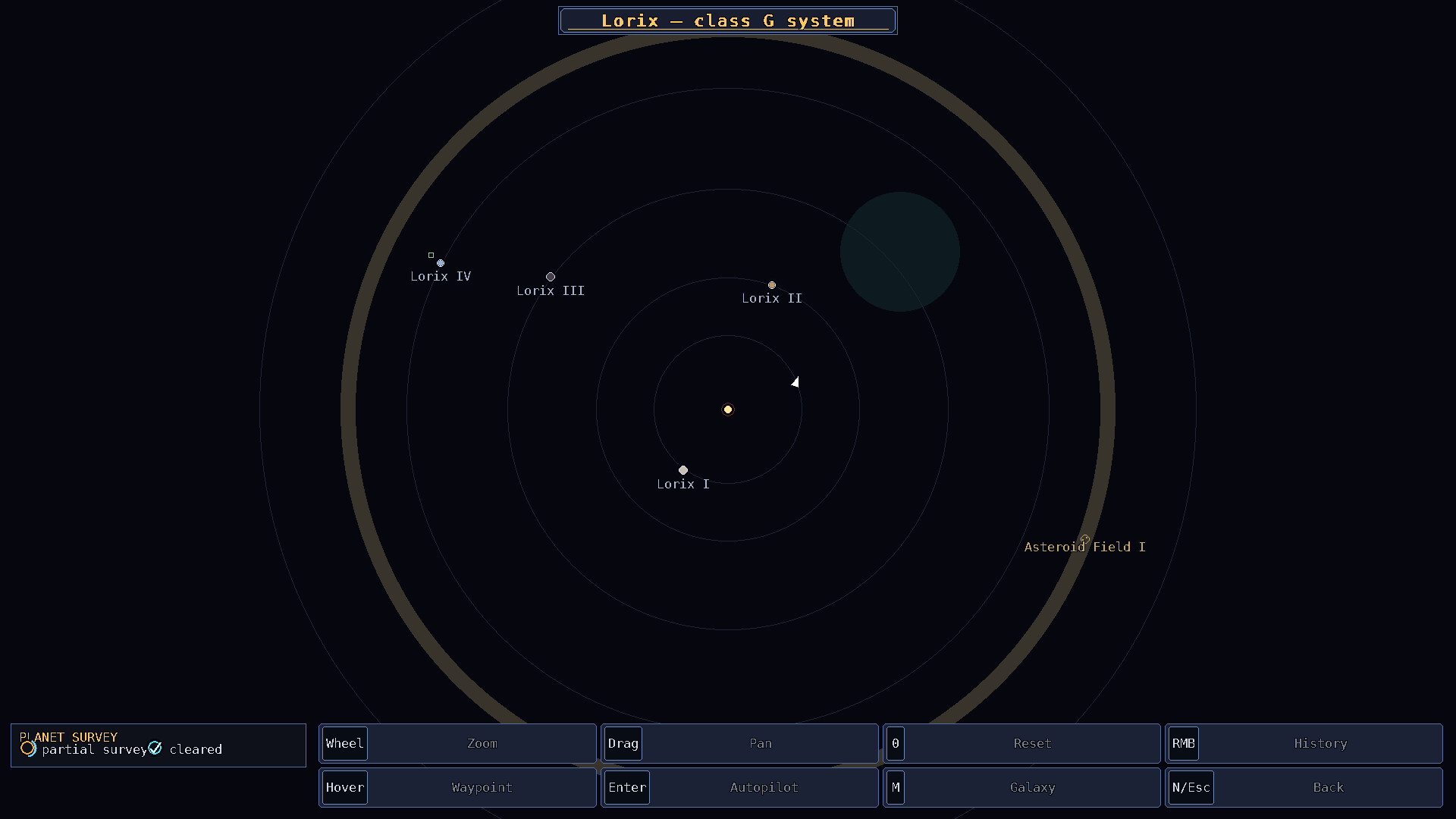
Task: Click the 'Lorix IV' label
Action: coord(441,276)
